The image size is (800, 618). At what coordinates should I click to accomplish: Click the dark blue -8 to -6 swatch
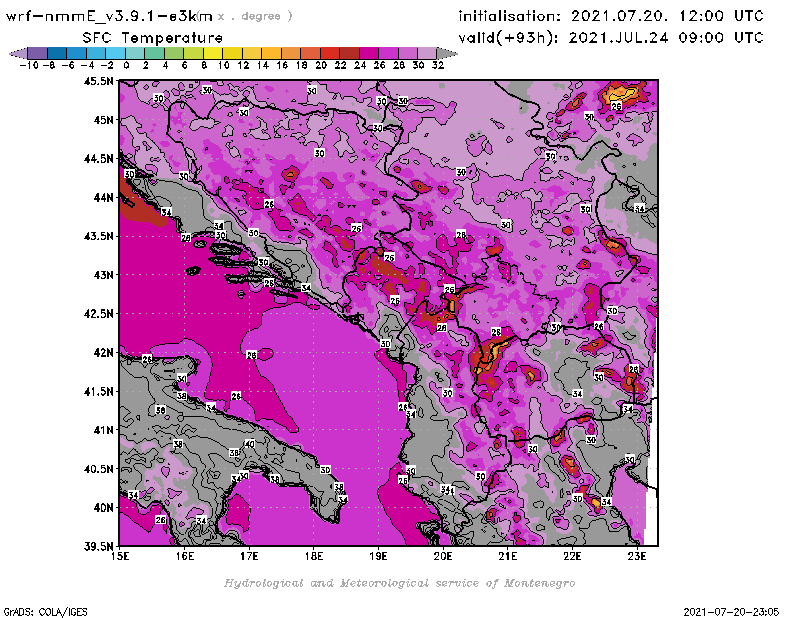tap(57, 54)
